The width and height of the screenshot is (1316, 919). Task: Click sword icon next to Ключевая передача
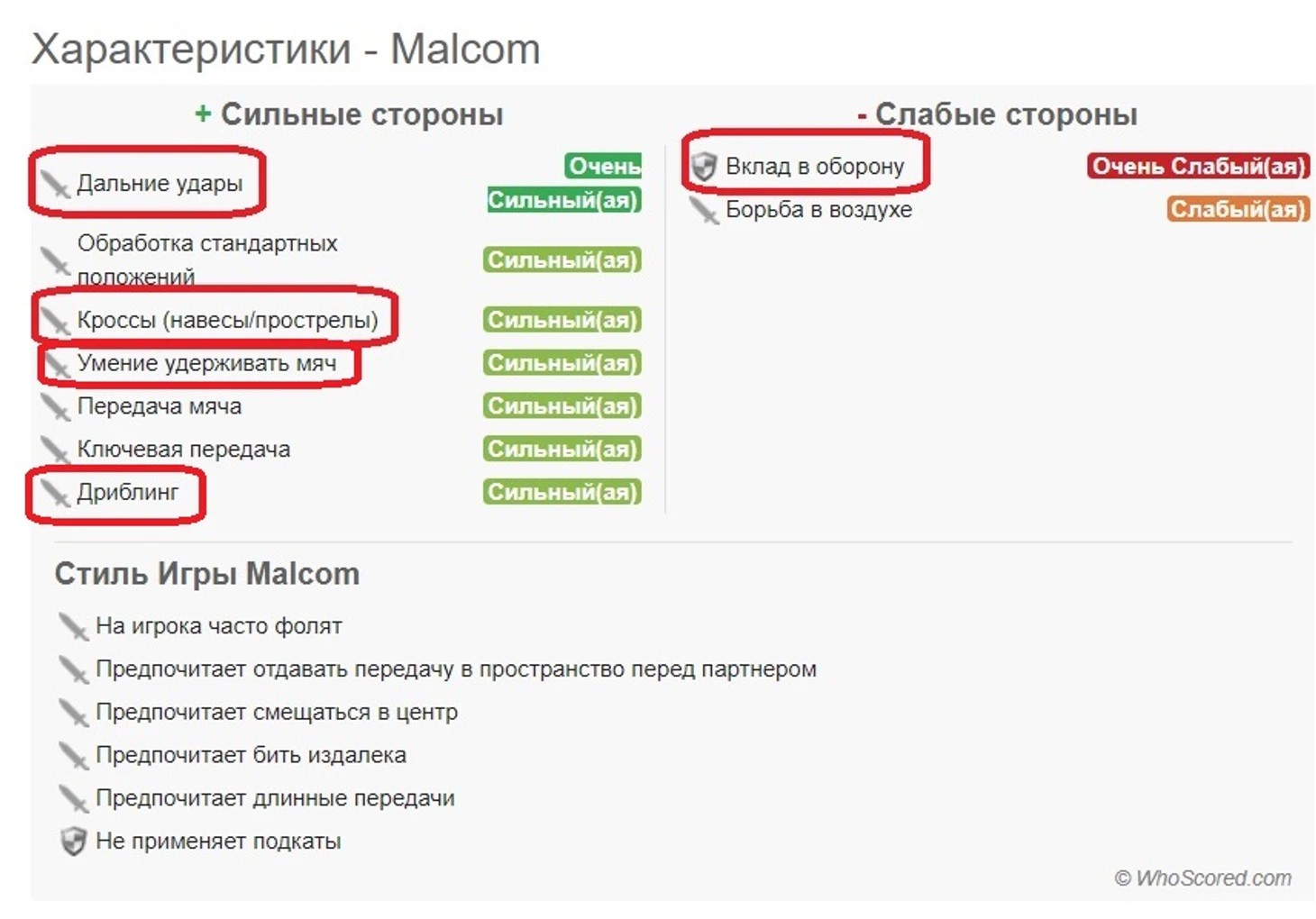tap(55, 450)
